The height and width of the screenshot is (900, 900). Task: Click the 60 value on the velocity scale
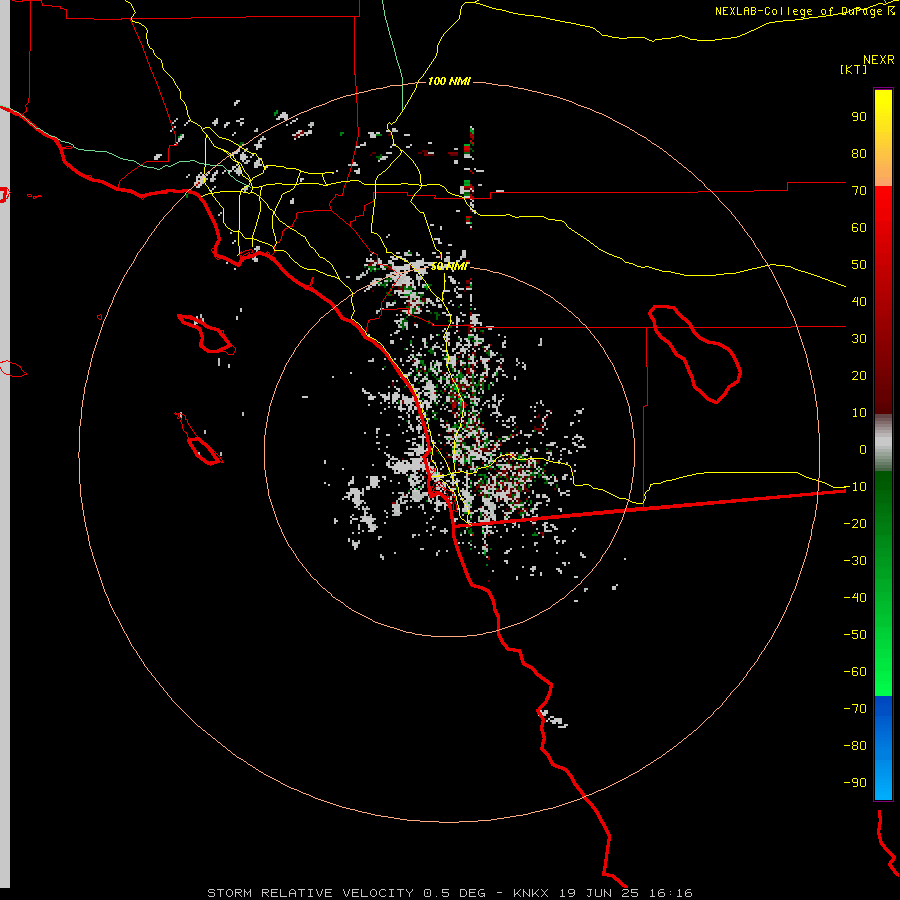click(859, 227)
